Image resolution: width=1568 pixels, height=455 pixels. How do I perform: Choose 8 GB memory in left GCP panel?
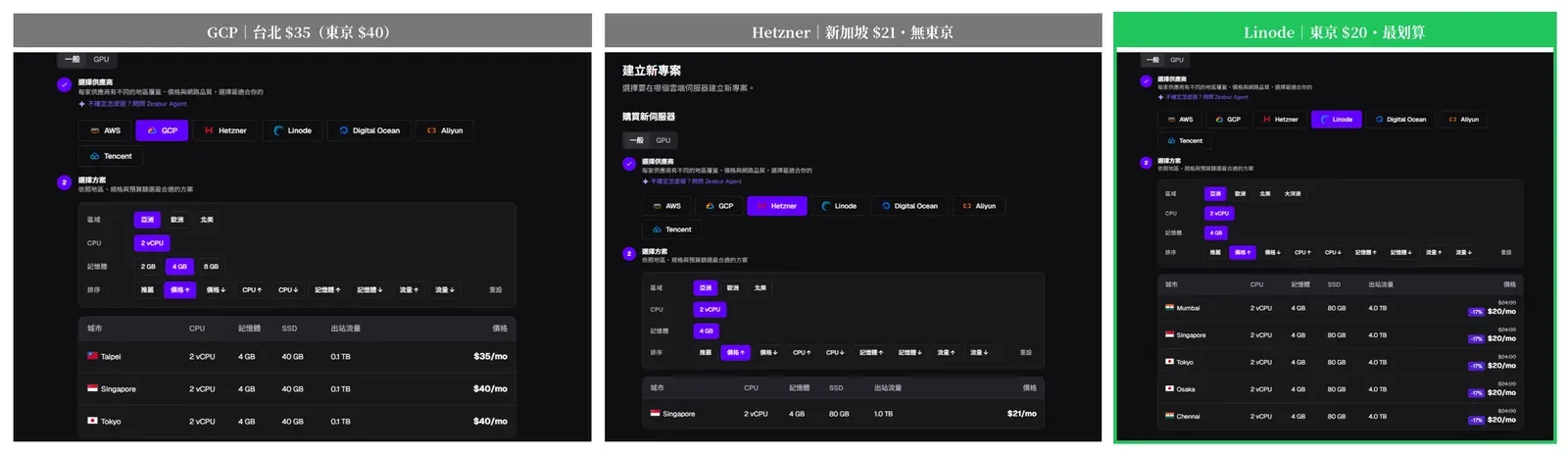coord(212,267)
